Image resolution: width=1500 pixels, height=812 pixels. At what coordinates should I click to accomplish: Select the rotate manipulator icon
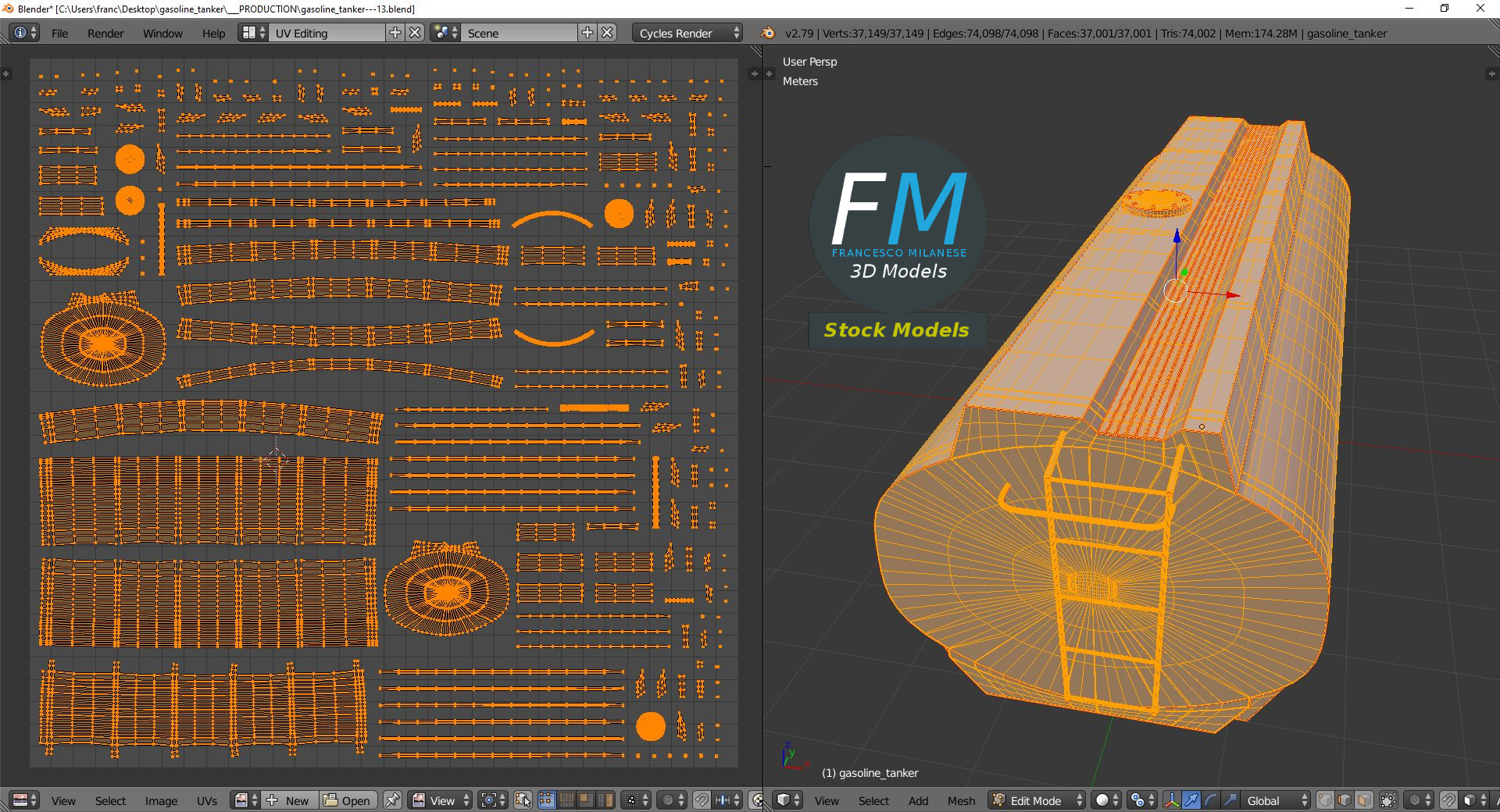1211,800
